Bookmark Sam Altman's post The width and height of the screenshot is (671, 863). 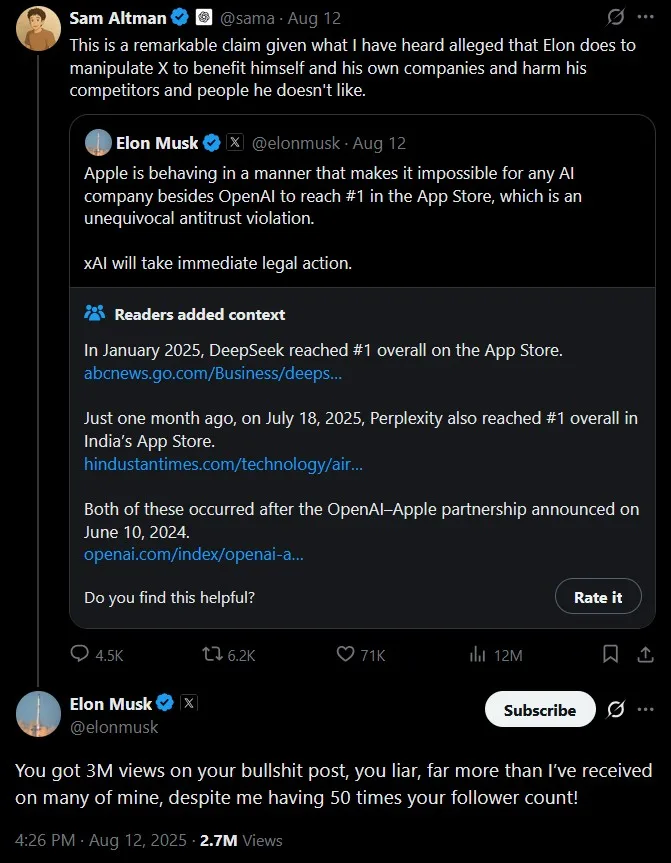pos(610,654)
